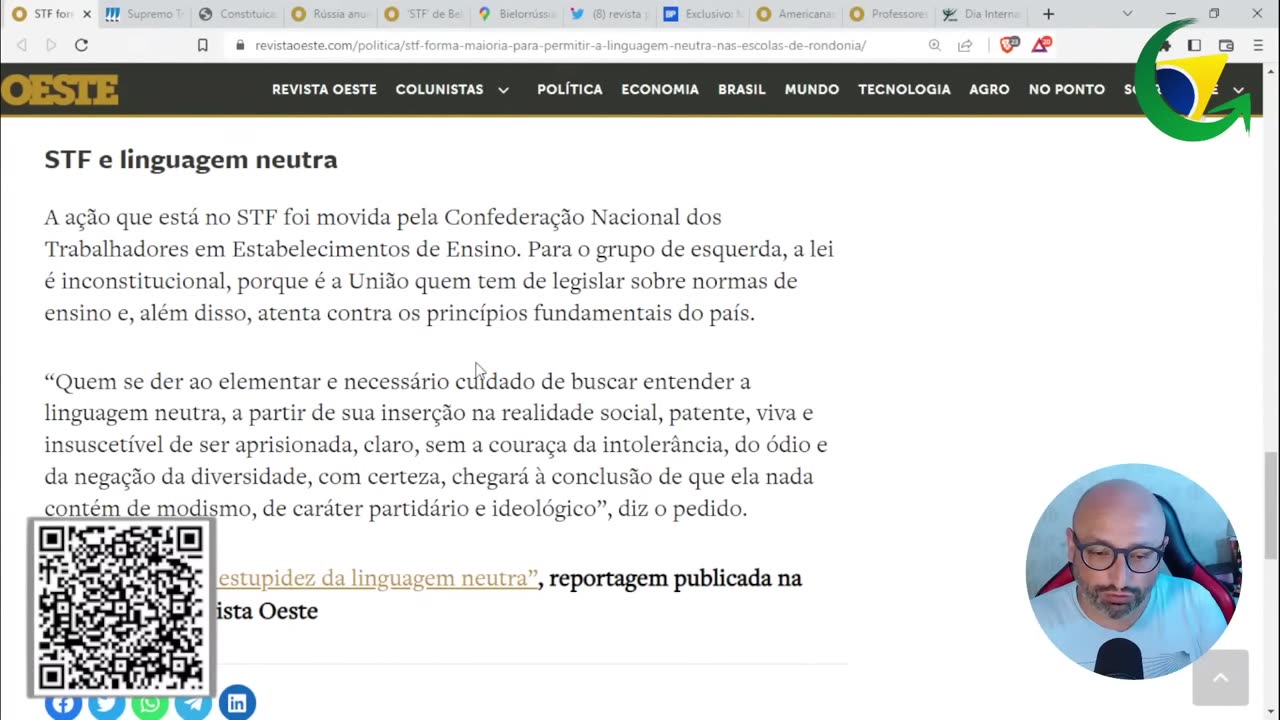Share the article on LinkedIn
Screen dimensions: 1280x720
tap(237, 703)
